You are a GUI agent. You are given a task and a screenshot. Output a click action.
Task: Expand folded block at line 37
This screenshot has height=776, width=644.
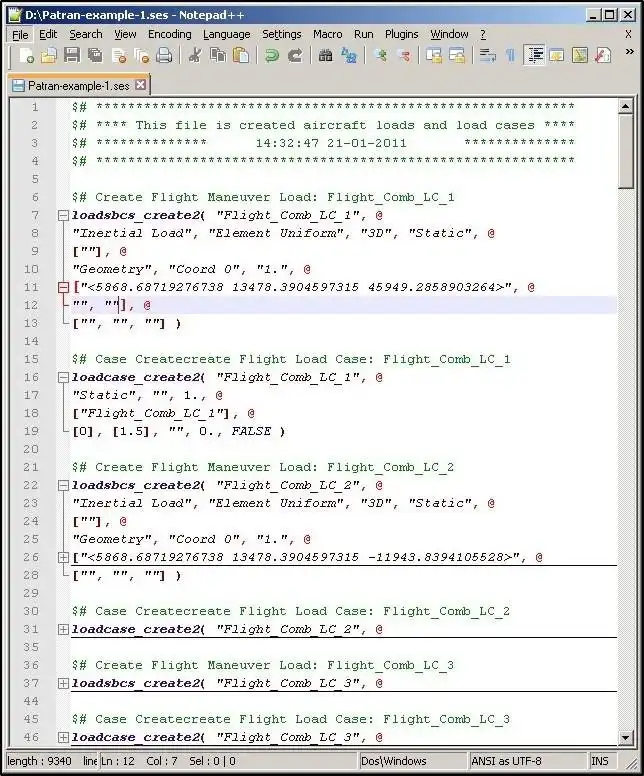(x=63, y=683)
